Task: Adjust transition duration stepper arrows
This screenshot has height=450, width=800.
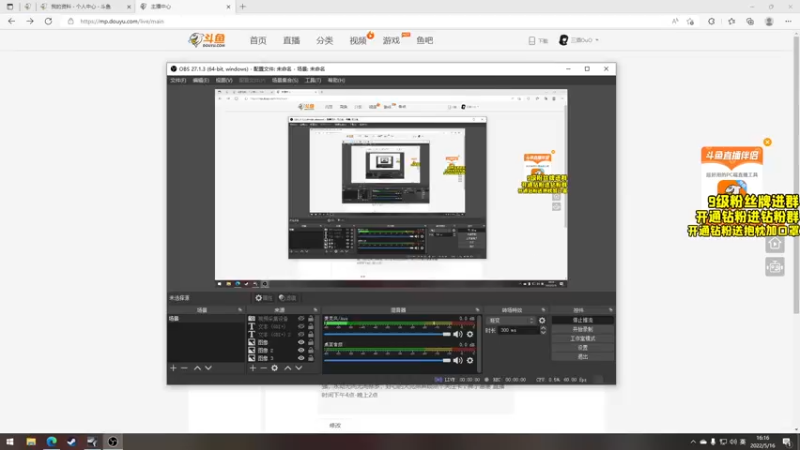Action: 543,331
